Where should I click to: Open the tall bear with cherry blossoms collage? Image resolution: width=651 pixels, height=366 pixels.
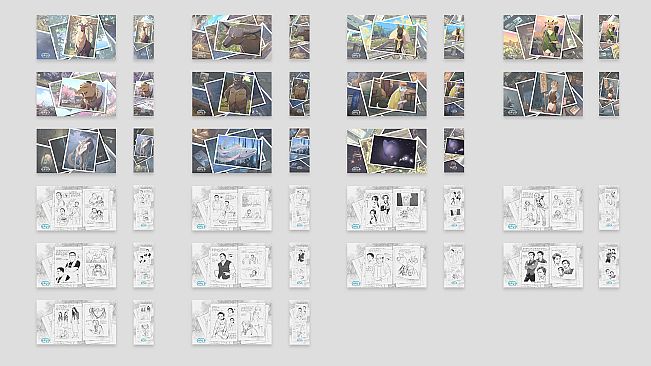point(144,94)
